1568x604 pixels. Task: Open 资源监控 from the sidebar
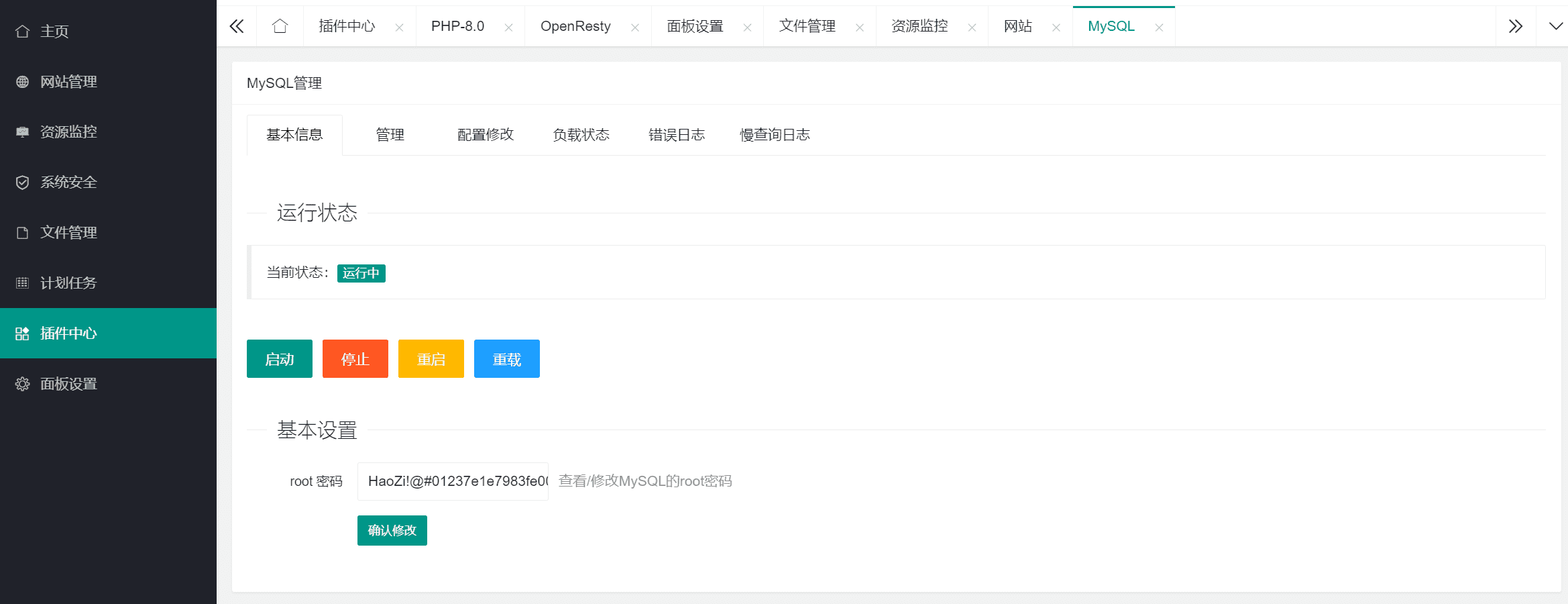point(23,132)
